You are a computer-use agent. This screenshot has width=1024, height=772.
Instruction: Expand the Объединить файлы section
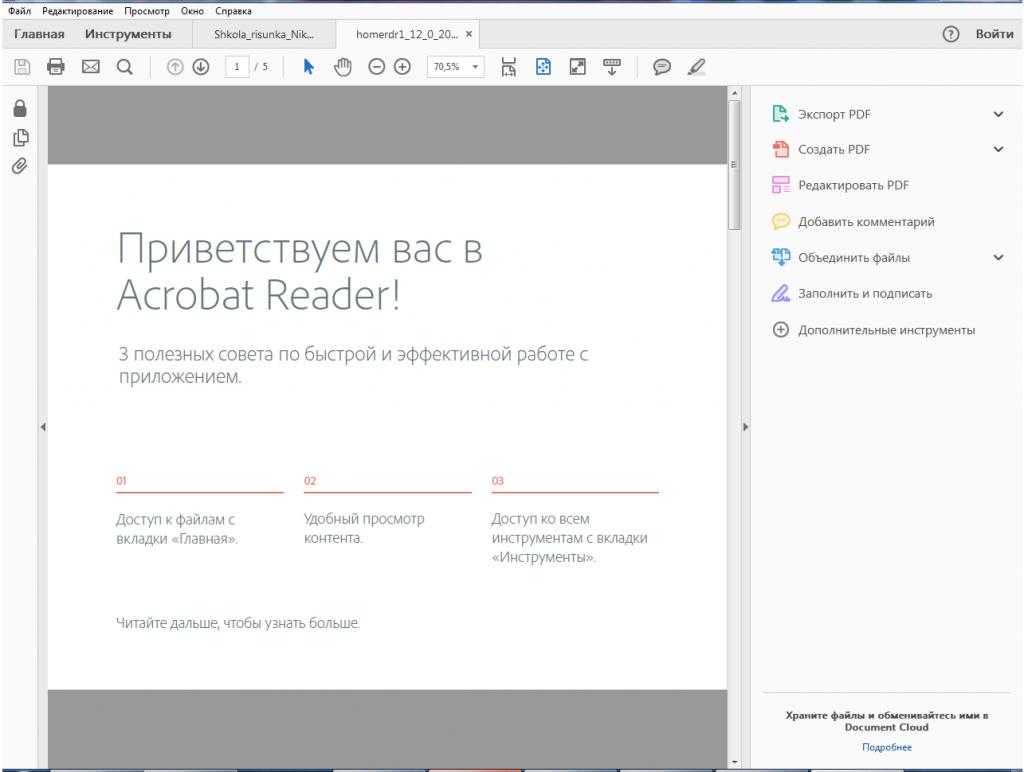point(997,257)
